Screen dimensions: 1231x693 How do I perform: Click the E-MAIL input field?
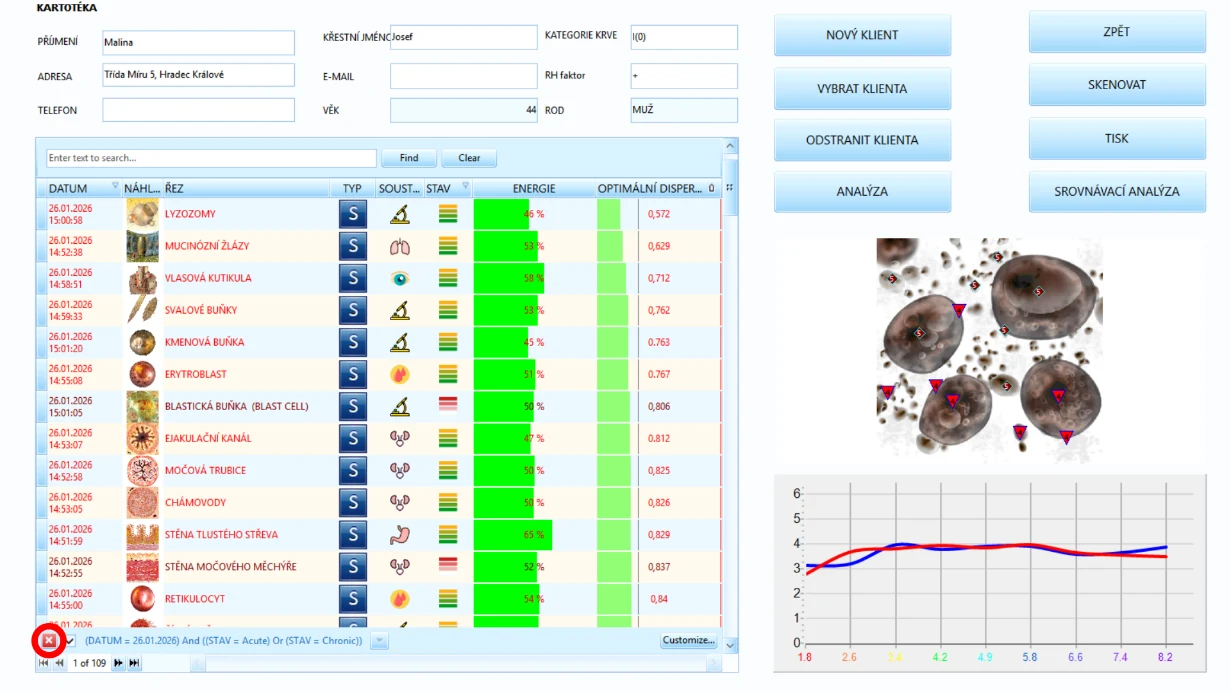point(463,76)
